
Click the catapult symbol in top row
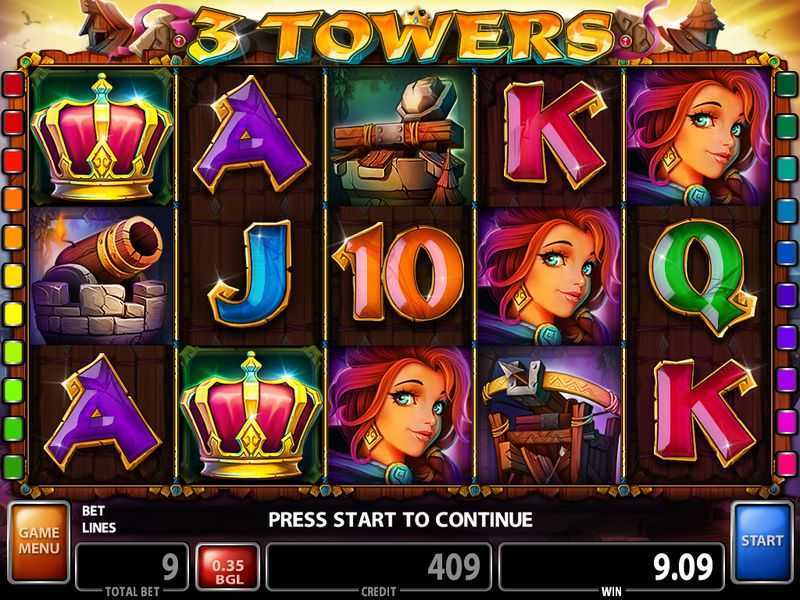(399, 137)
